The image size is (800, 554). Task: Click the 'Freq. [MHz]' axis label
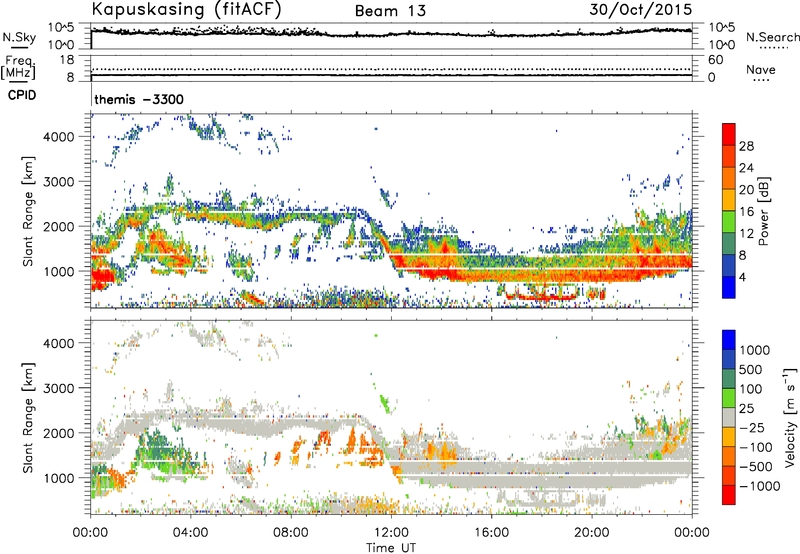pos(18,68)
